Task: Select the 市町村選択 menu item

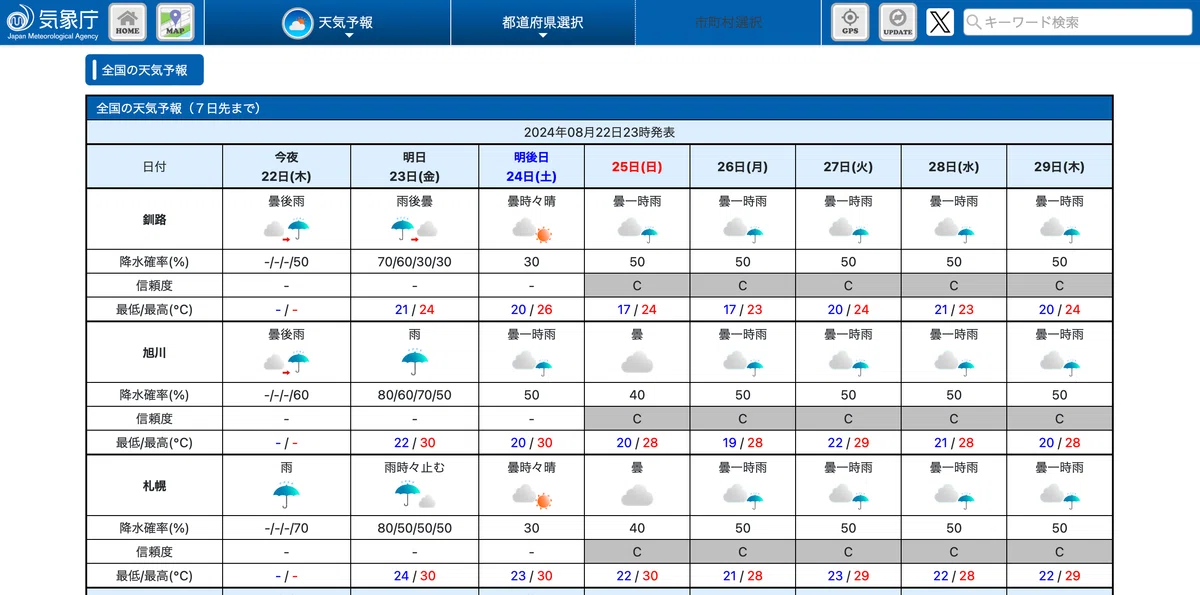Action: tap(728, 22)
